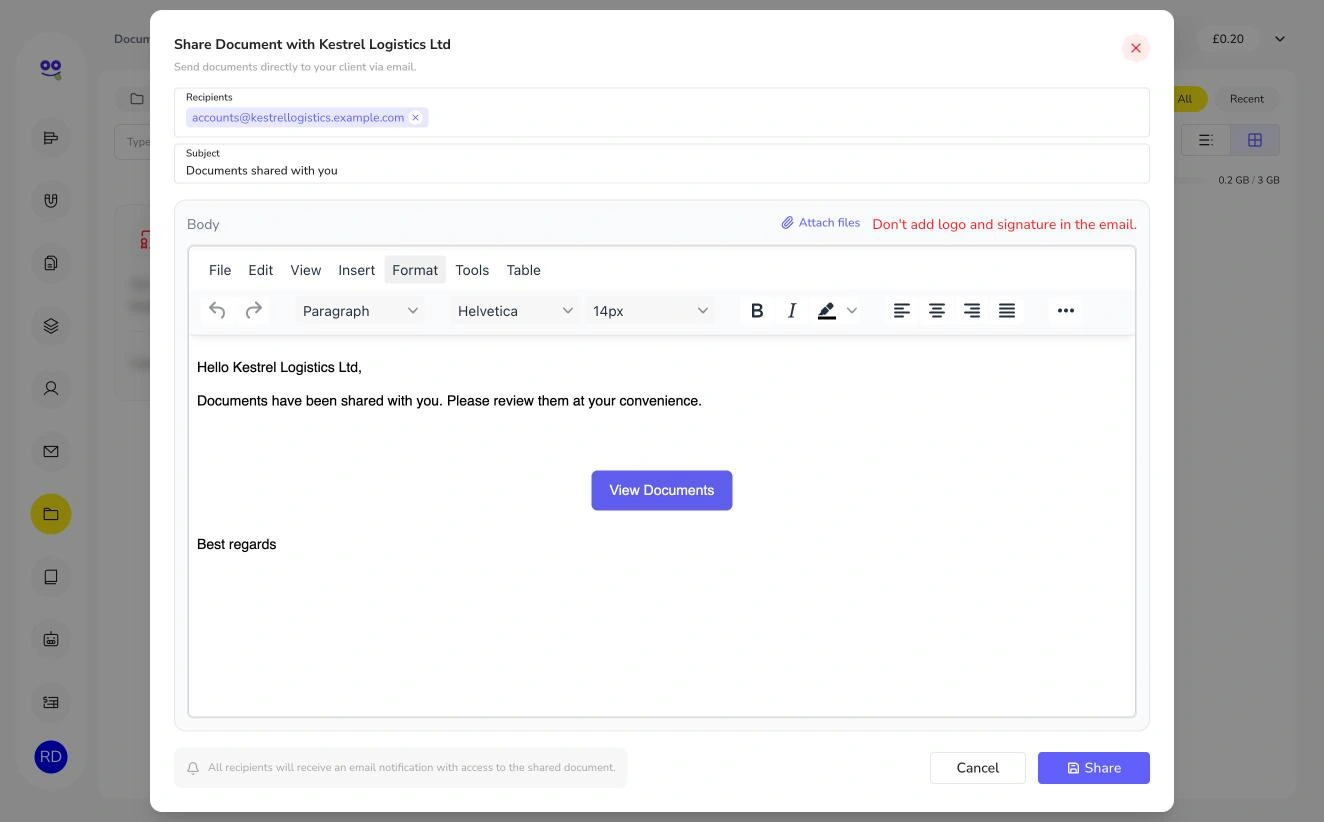Click into the Recipients field
The width and height of the screenshot is (1324, 822).
(x=662, y=112)
